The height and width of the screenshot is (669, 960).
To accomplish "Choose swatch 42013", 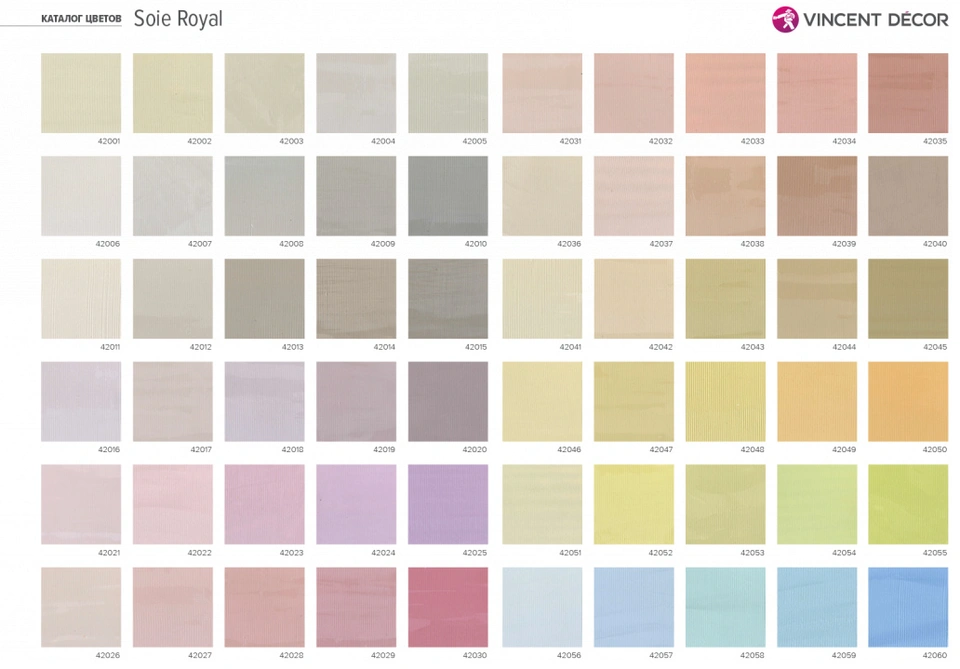I will 264,299.
